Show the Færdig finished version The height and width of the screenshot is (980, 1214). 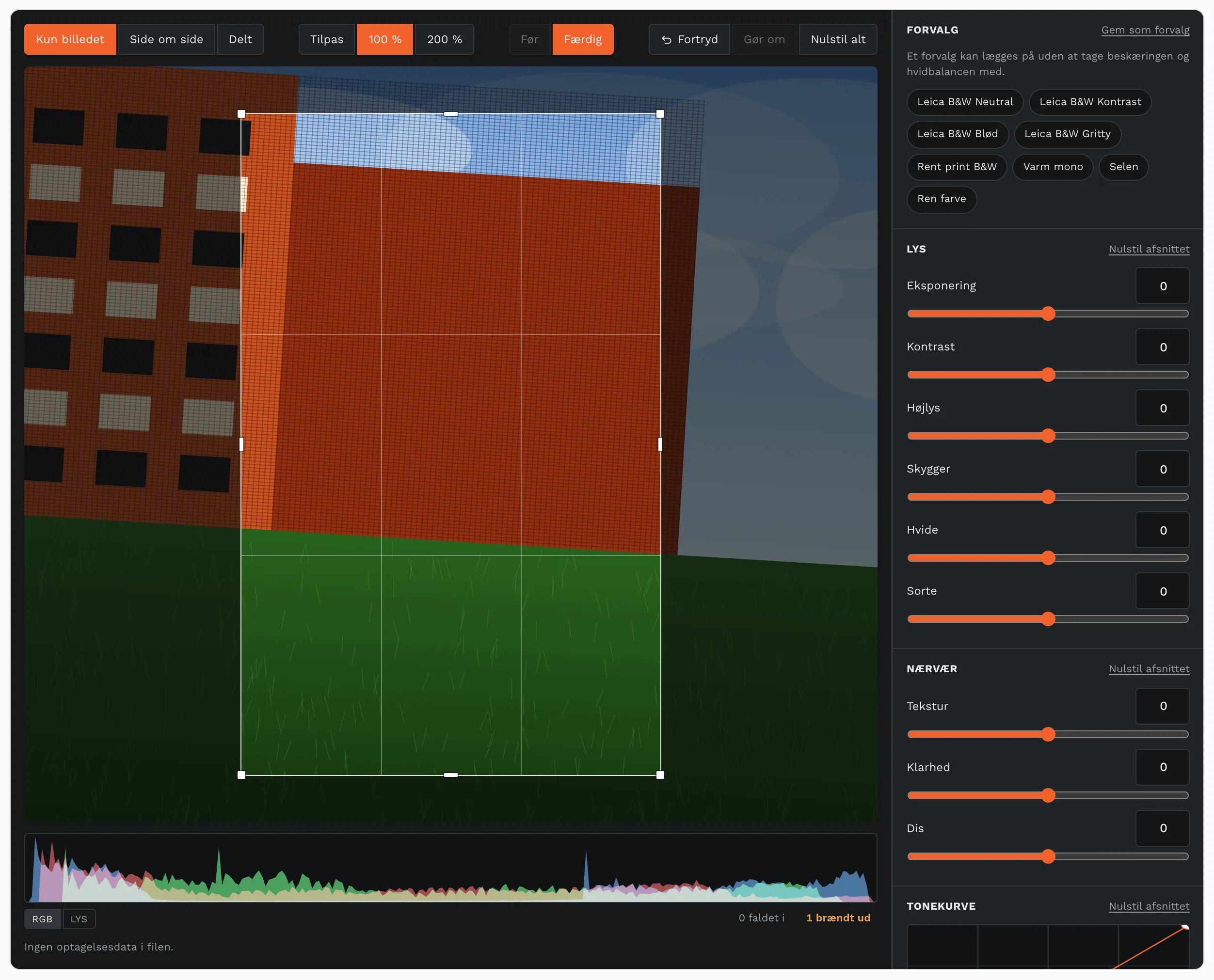coord(583,40)
